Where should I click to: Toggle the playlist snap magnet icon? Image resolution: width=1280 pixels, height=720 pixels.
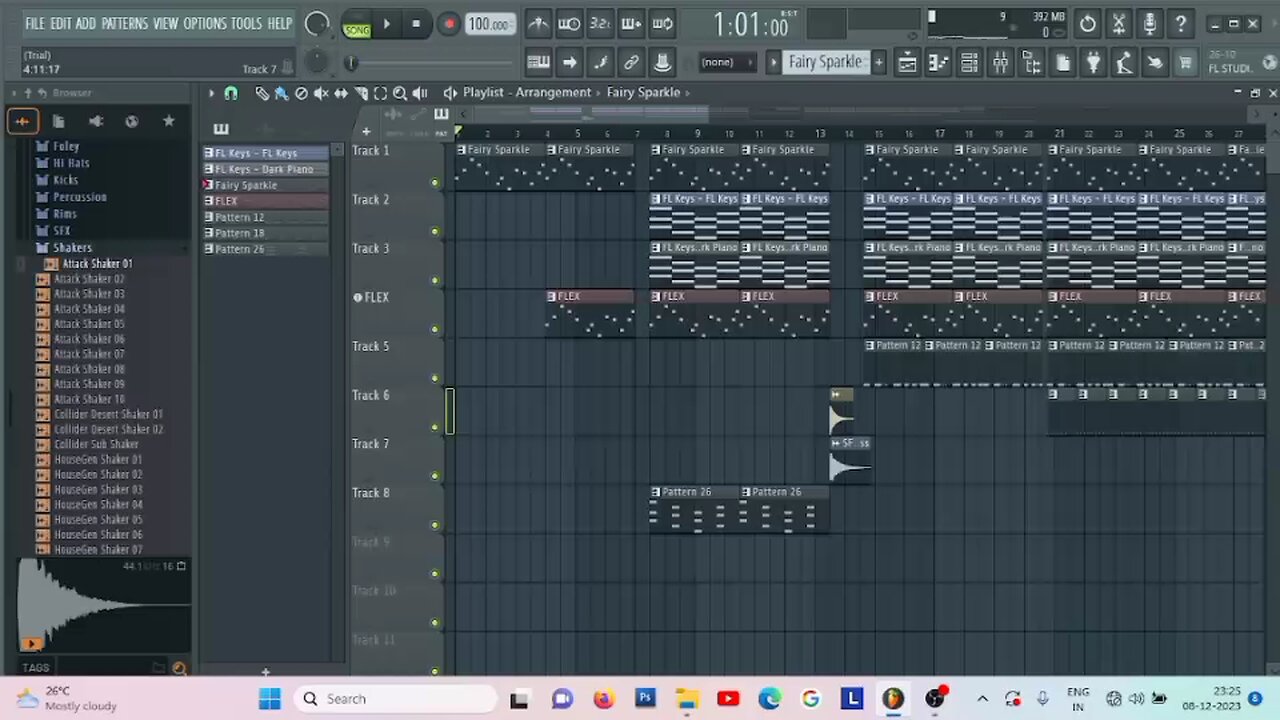tap(231, 93)
